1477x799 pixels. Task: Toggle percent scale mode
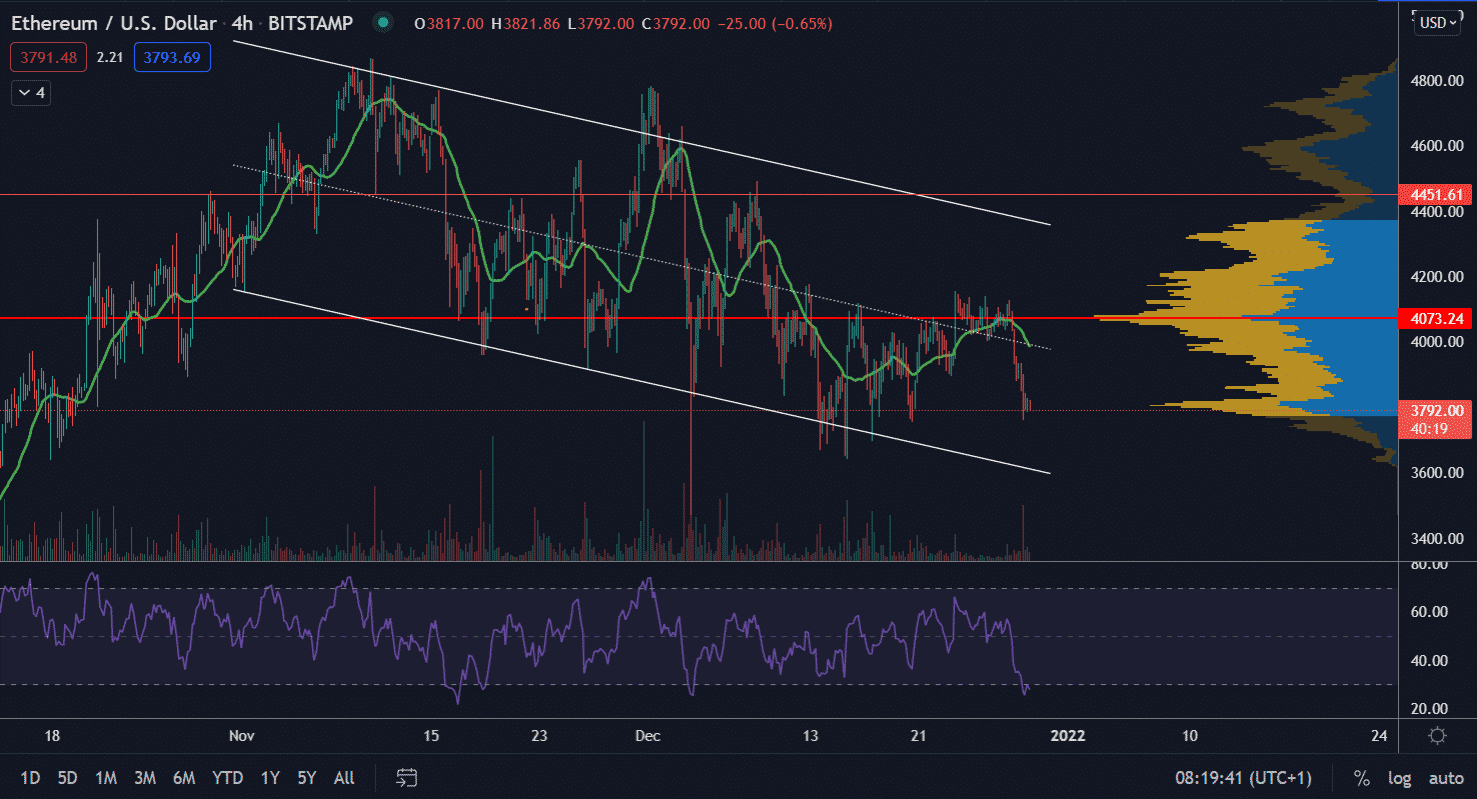click(1361, 777)
